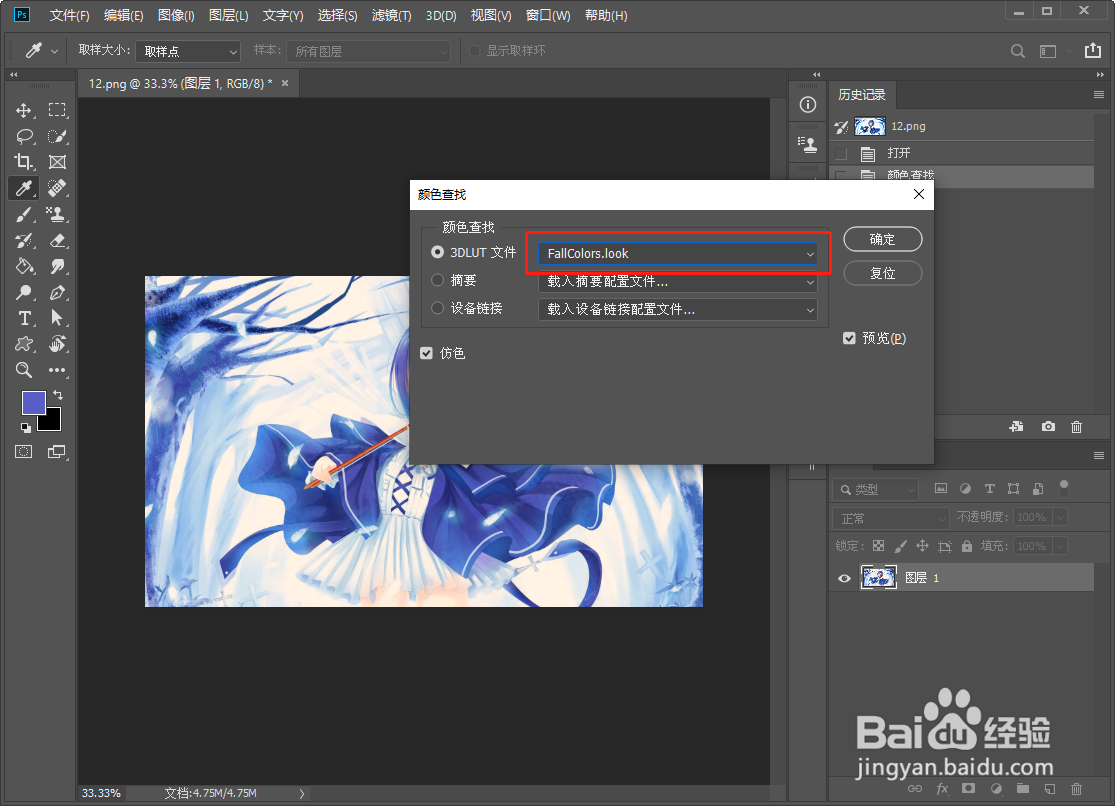Open the layer filter 类型 dropdown

[875, 489]
